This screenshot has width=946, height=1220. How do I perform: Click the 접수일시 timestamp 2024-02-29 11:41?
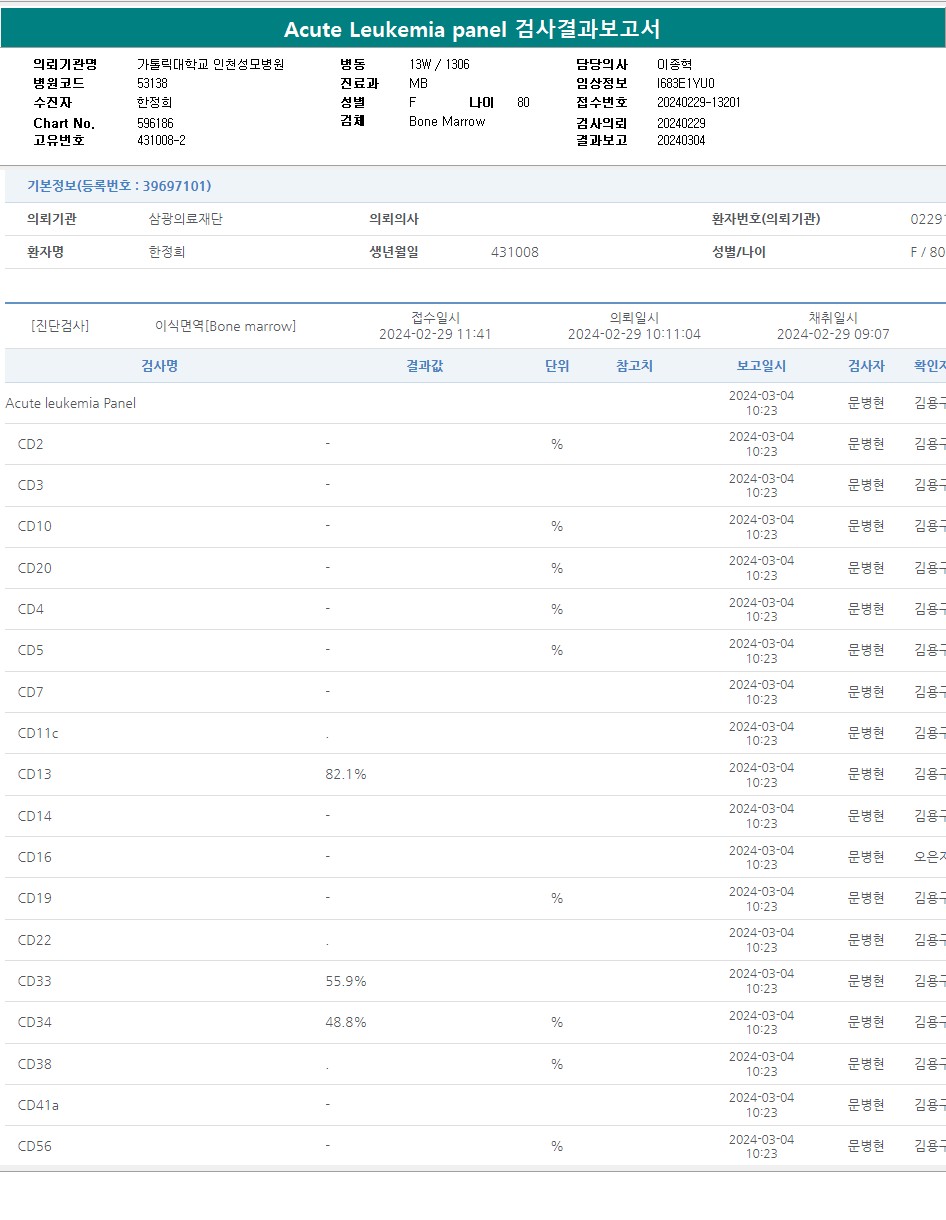(435, 334)
